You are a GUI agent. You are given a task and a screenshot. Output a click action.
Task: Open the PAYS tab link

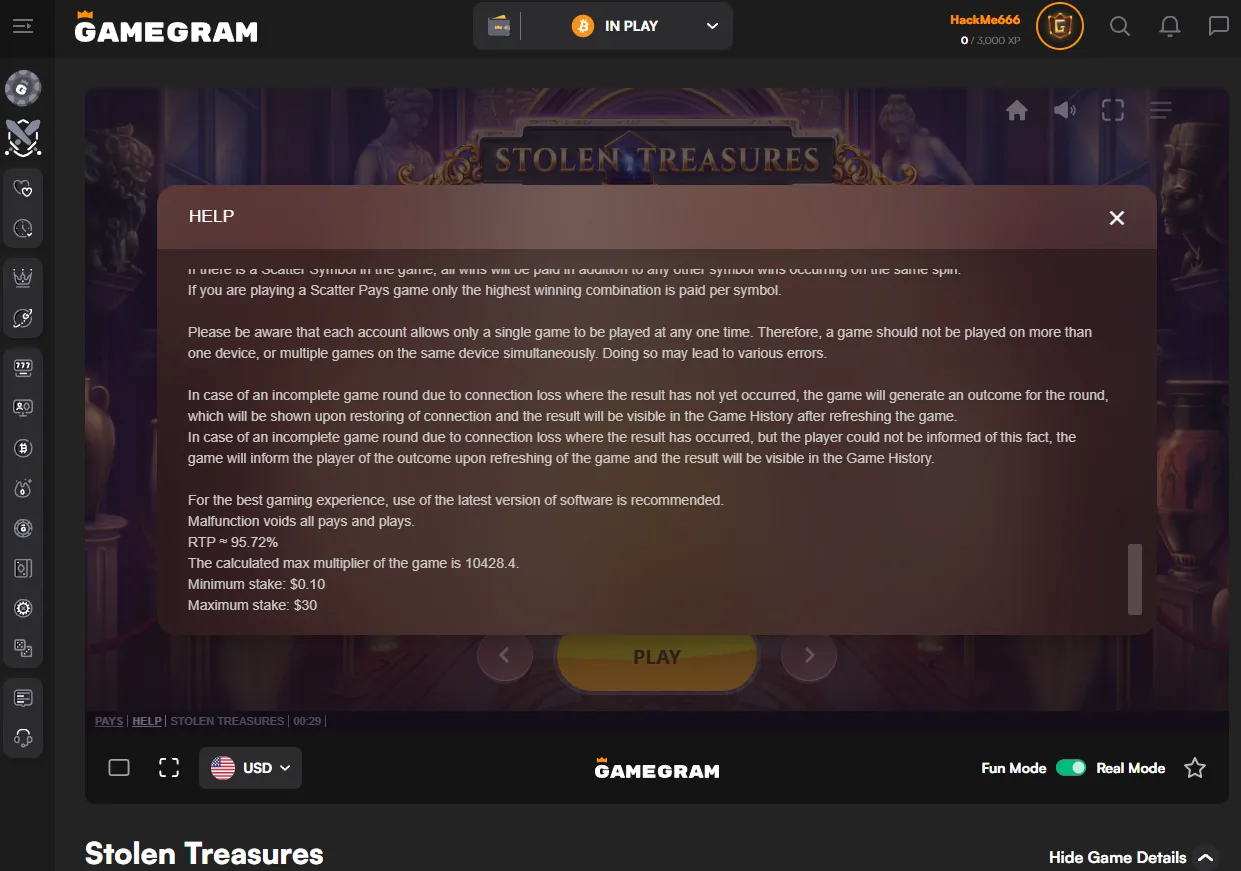(x=109, y=721)
